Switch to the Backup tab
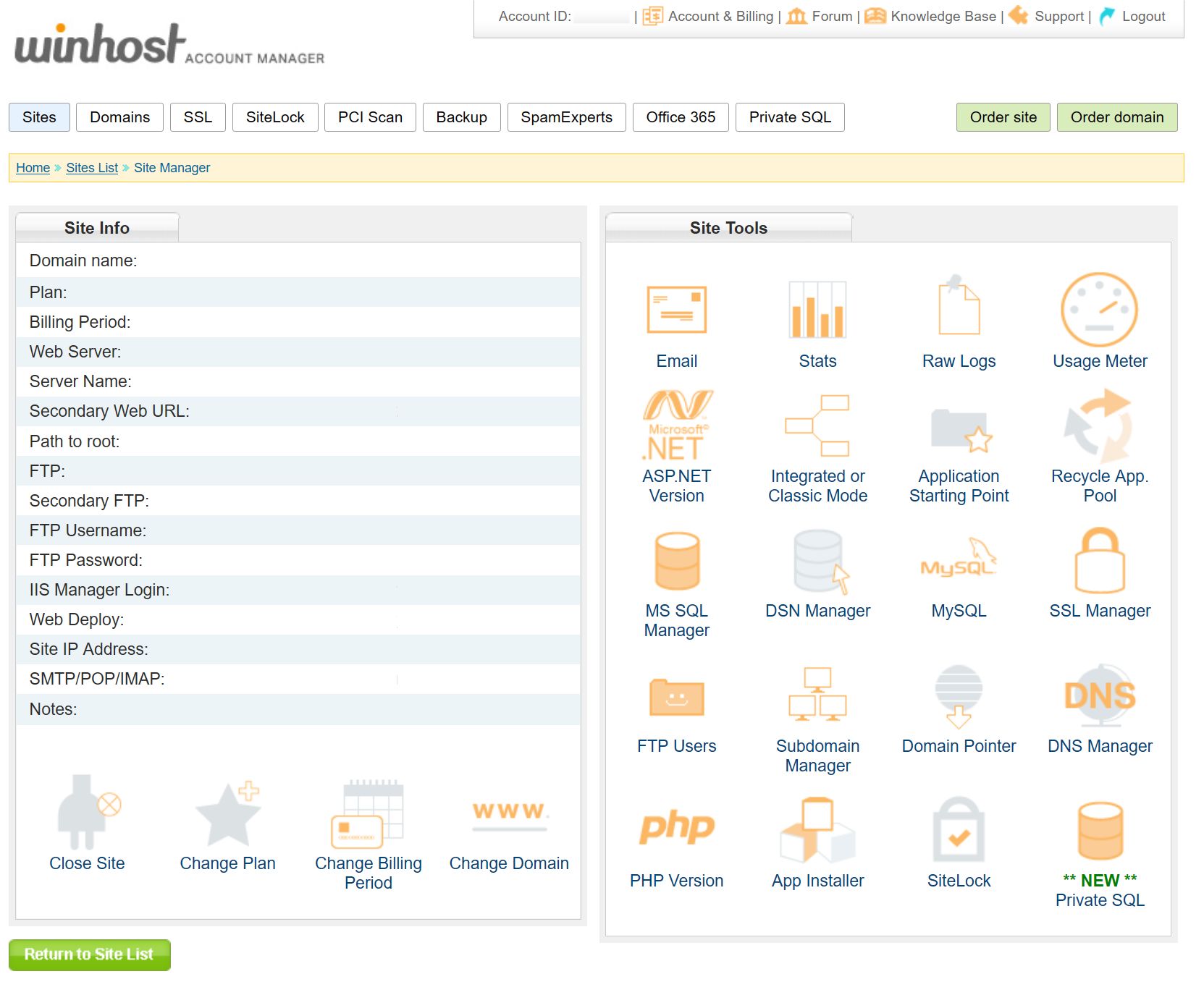Viewport: 1204px width, 982px height. point(462,117)
